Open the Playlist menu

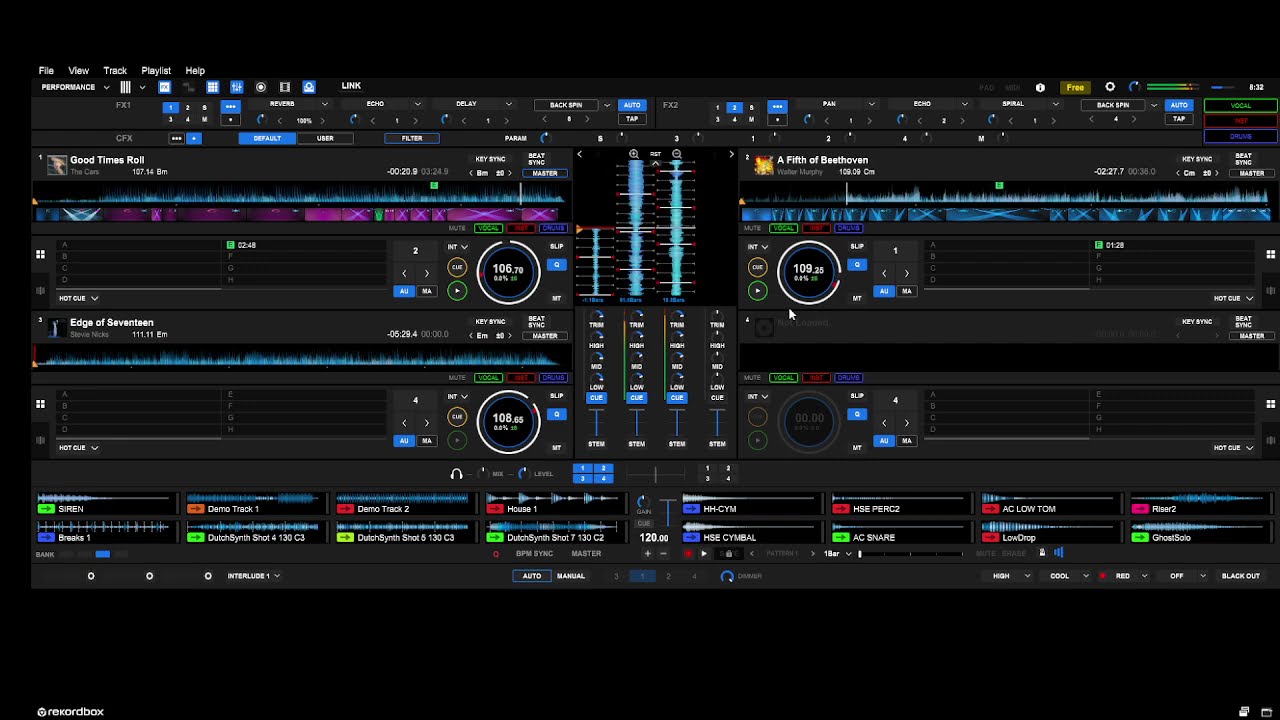pos(156,71)
